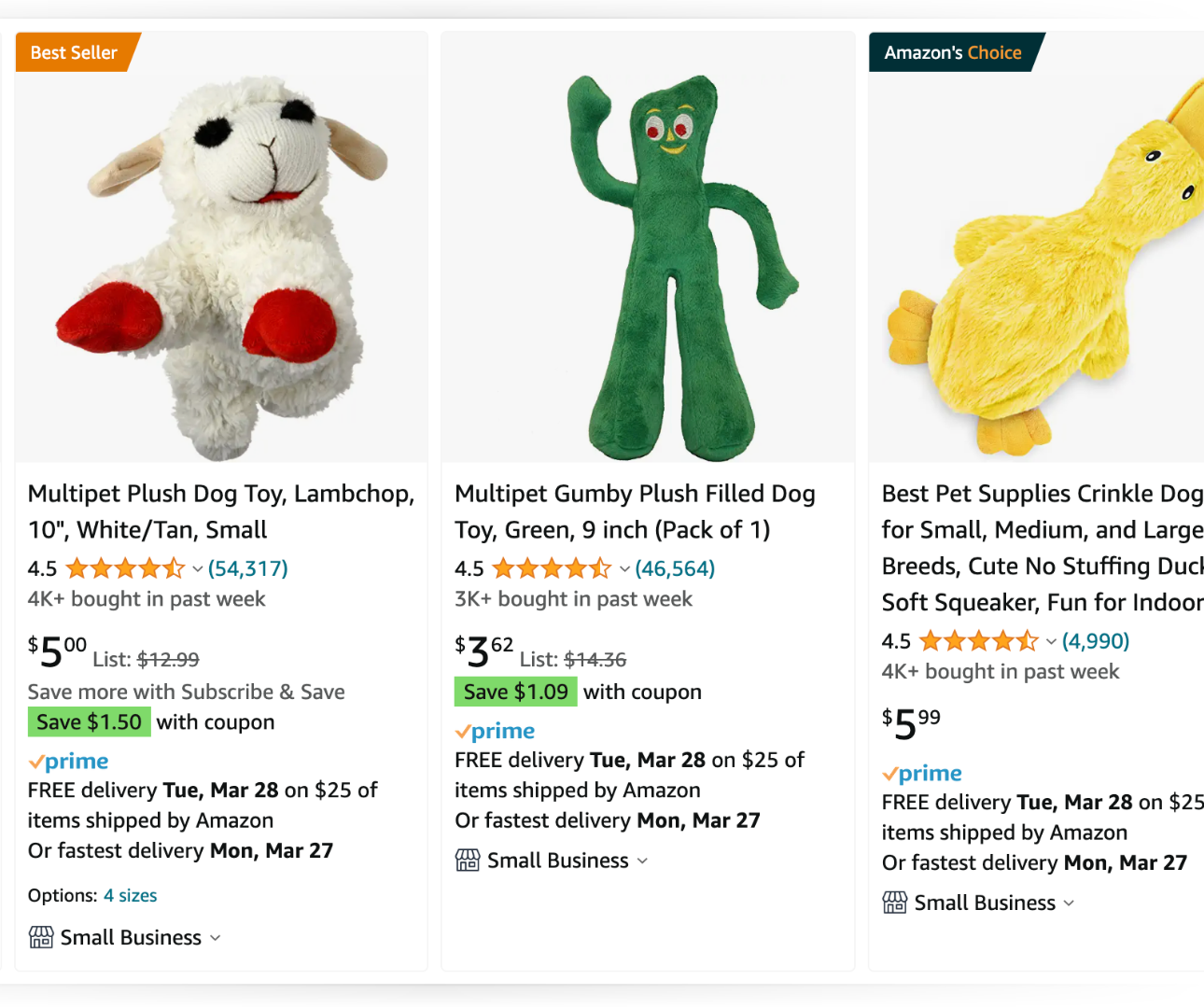Click the storefront icon beside Lambchop's Small Business label
The width and height of the screenshot is (1204, 1008).
pyautogui.click(x=39, y=937)
